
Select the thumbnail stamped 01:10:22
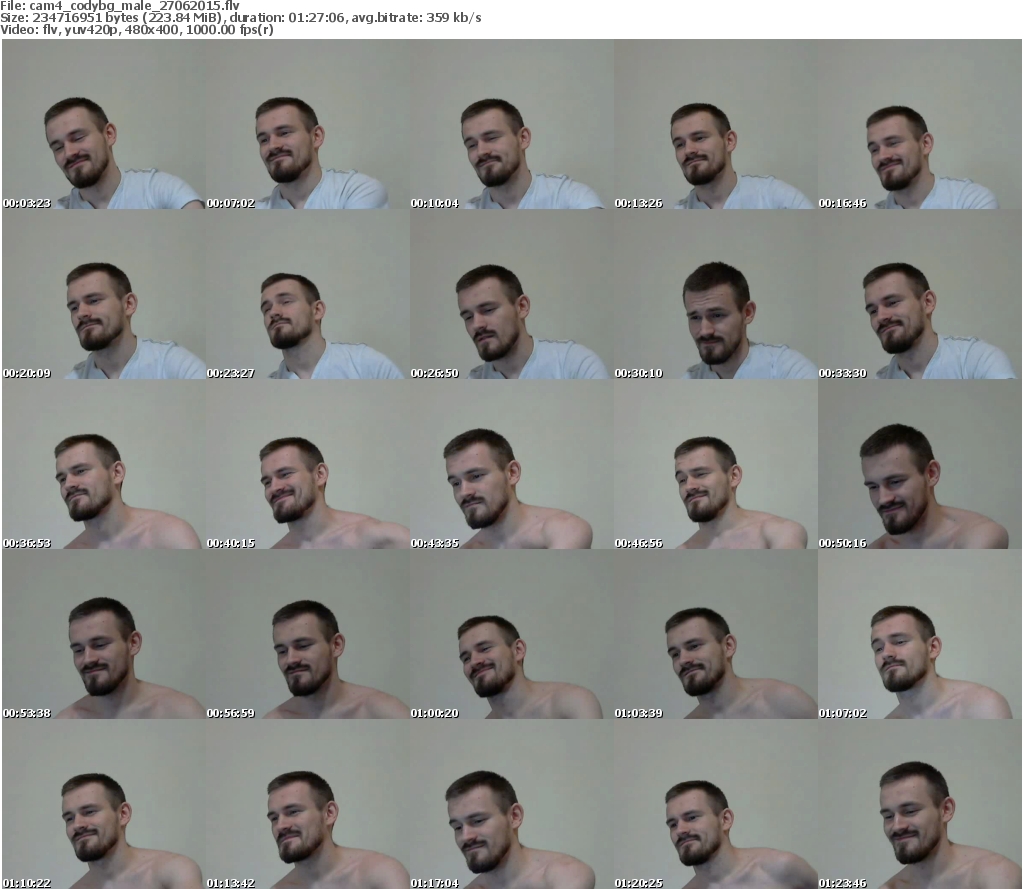click(104, 803)
